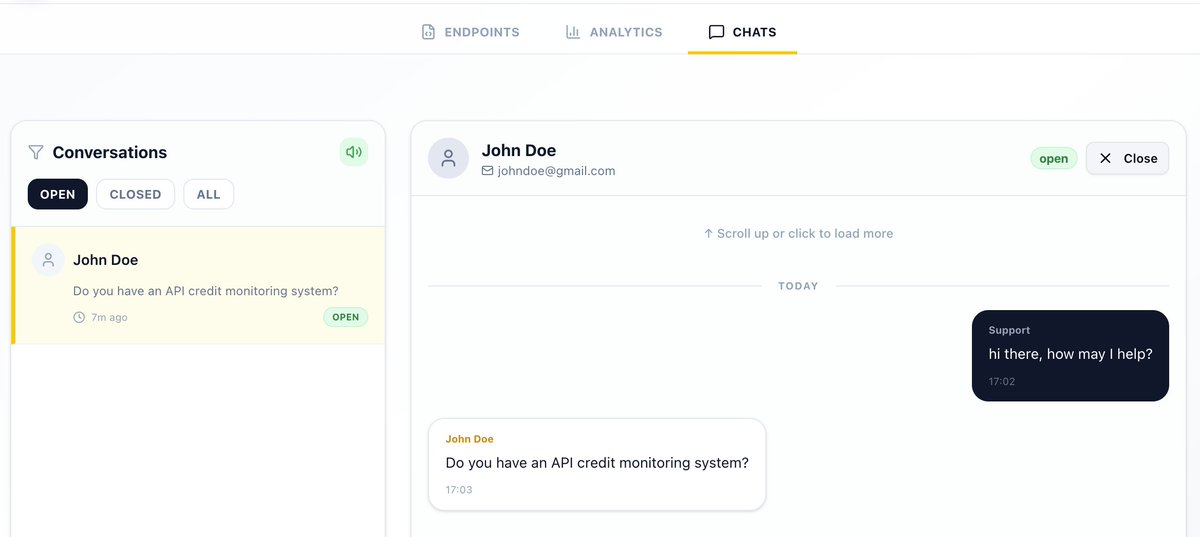The image size is (1200, 537).
Task: Click the Endpoints file icon
Action: click(x=428, y=32)
